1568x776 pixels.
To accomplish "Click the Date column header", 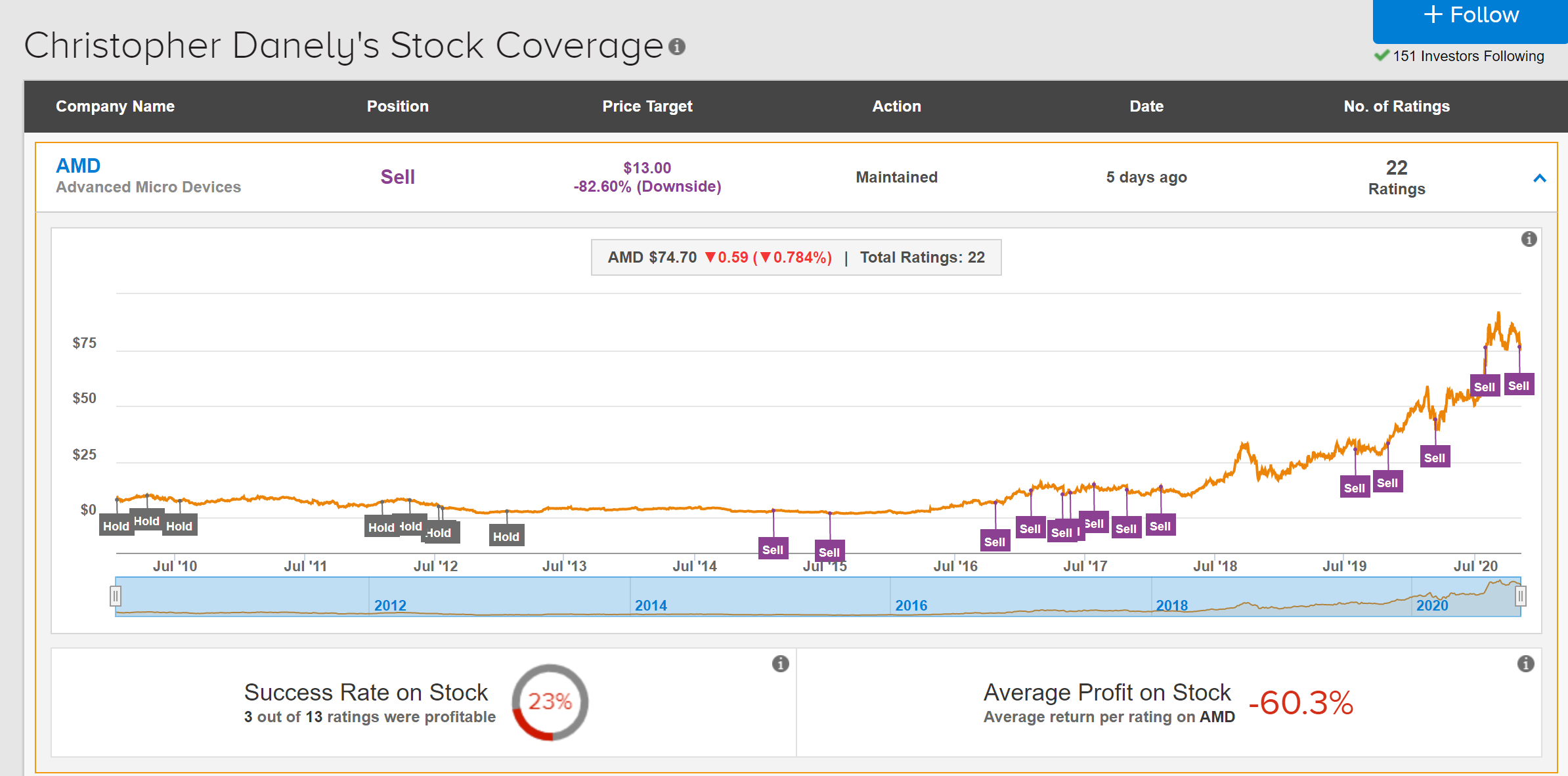I will click(1146, 106).
